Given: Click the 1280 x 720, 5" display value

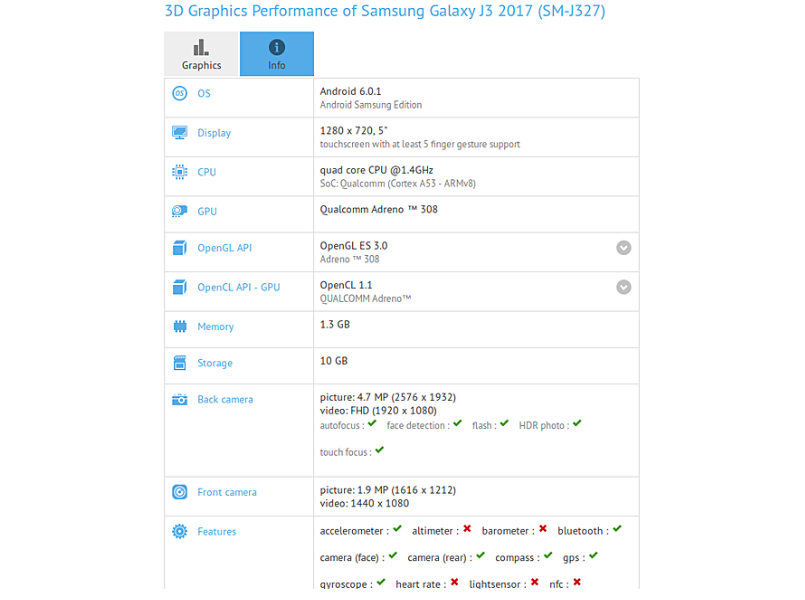Looking at the screenshot, I should click(354, 131).
